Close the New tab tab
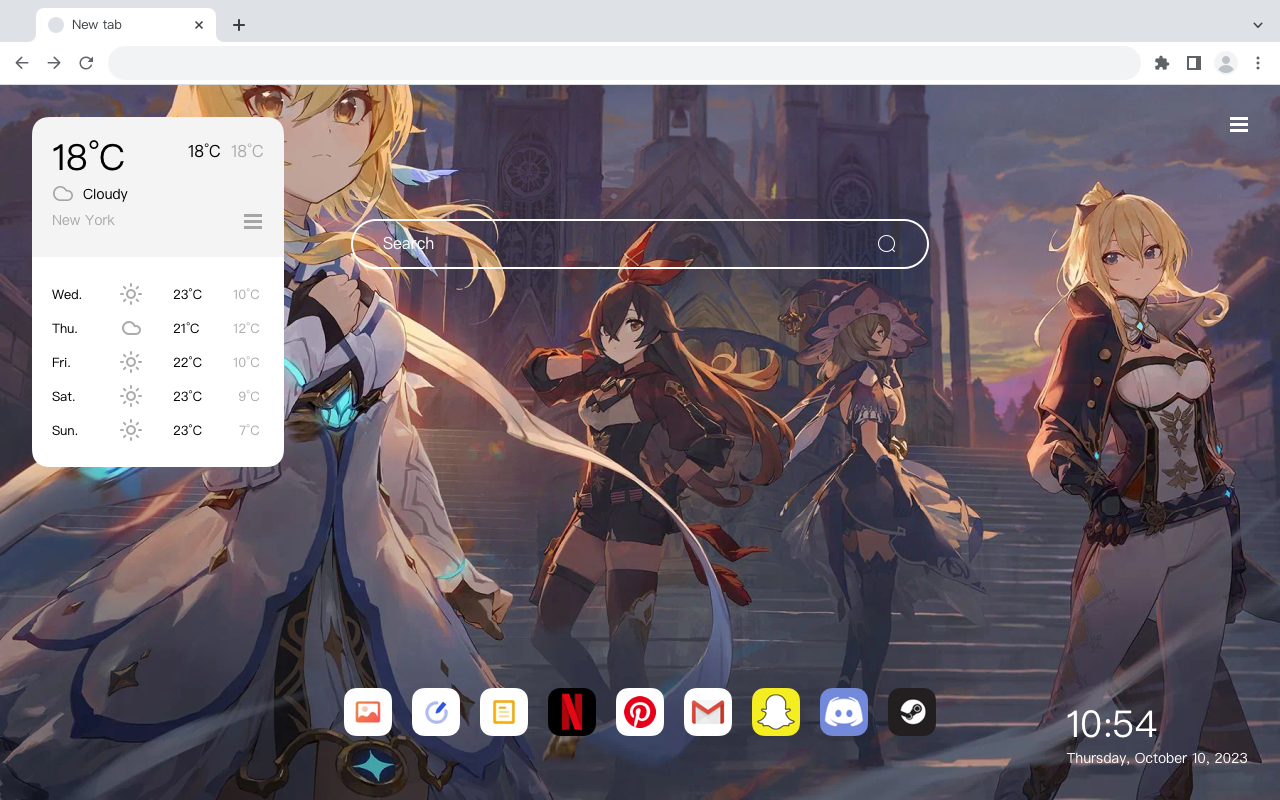Image resolution: width=1280 pixels, height=800 pixels. click(x=200, y=25)
